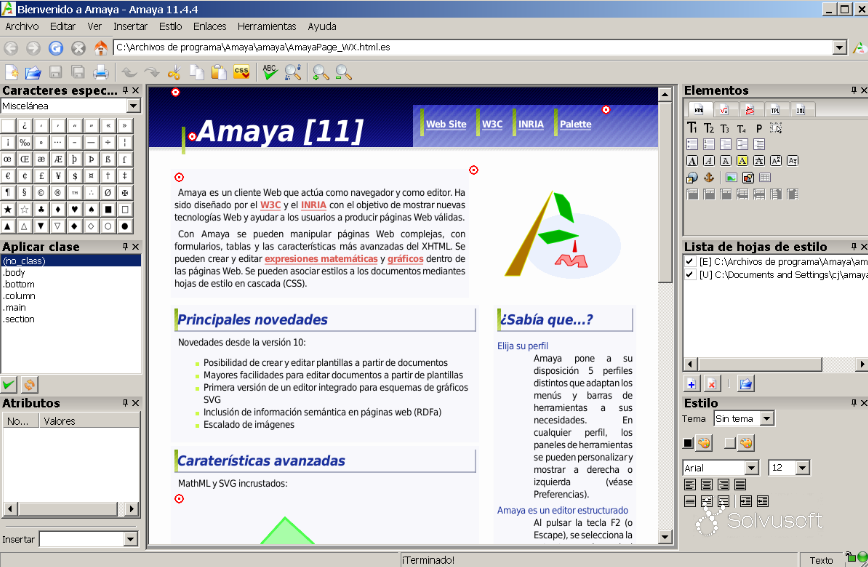Open the Insertar menu
The image size is (868, 567).
131,26
